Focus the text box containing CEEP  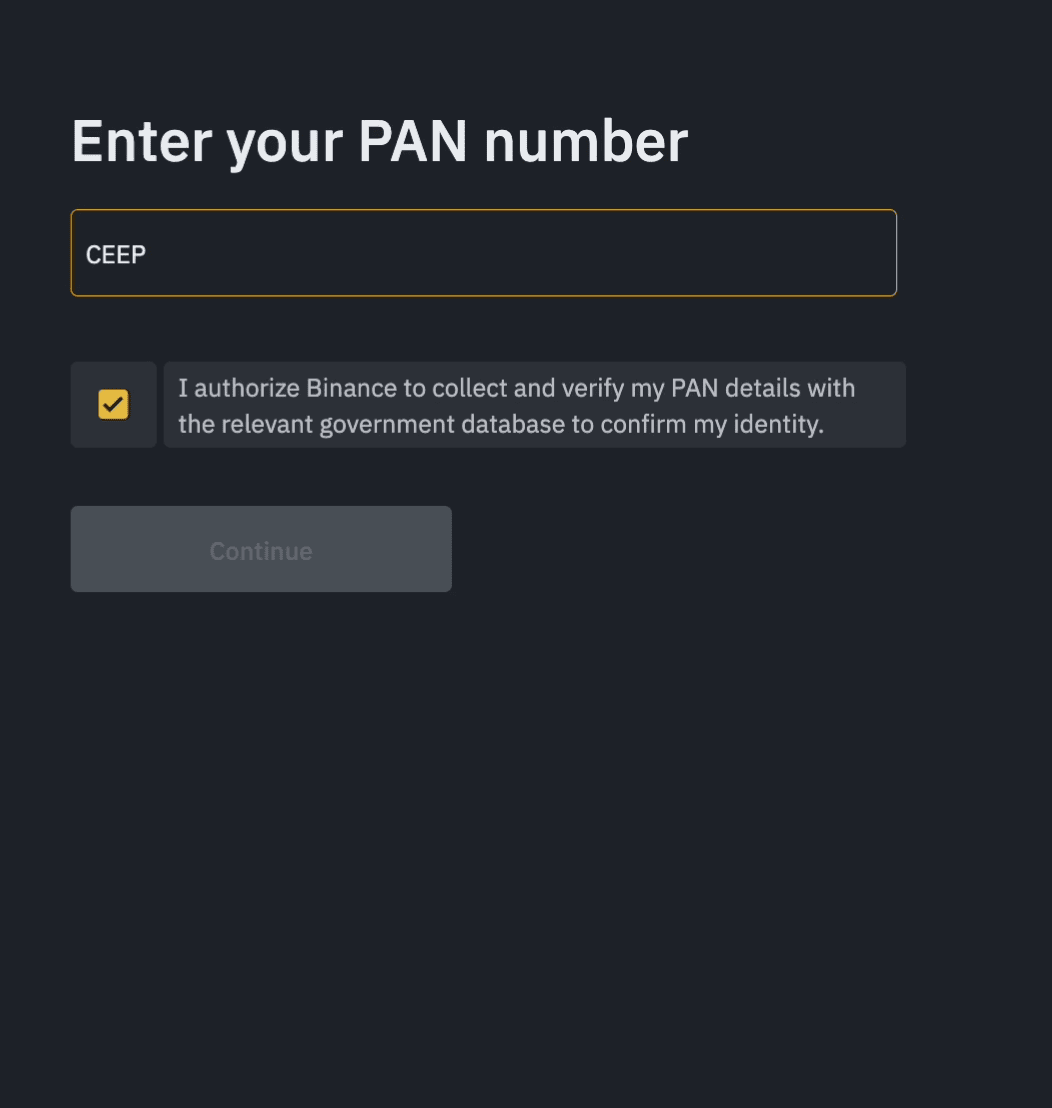[x=483, y=253]
